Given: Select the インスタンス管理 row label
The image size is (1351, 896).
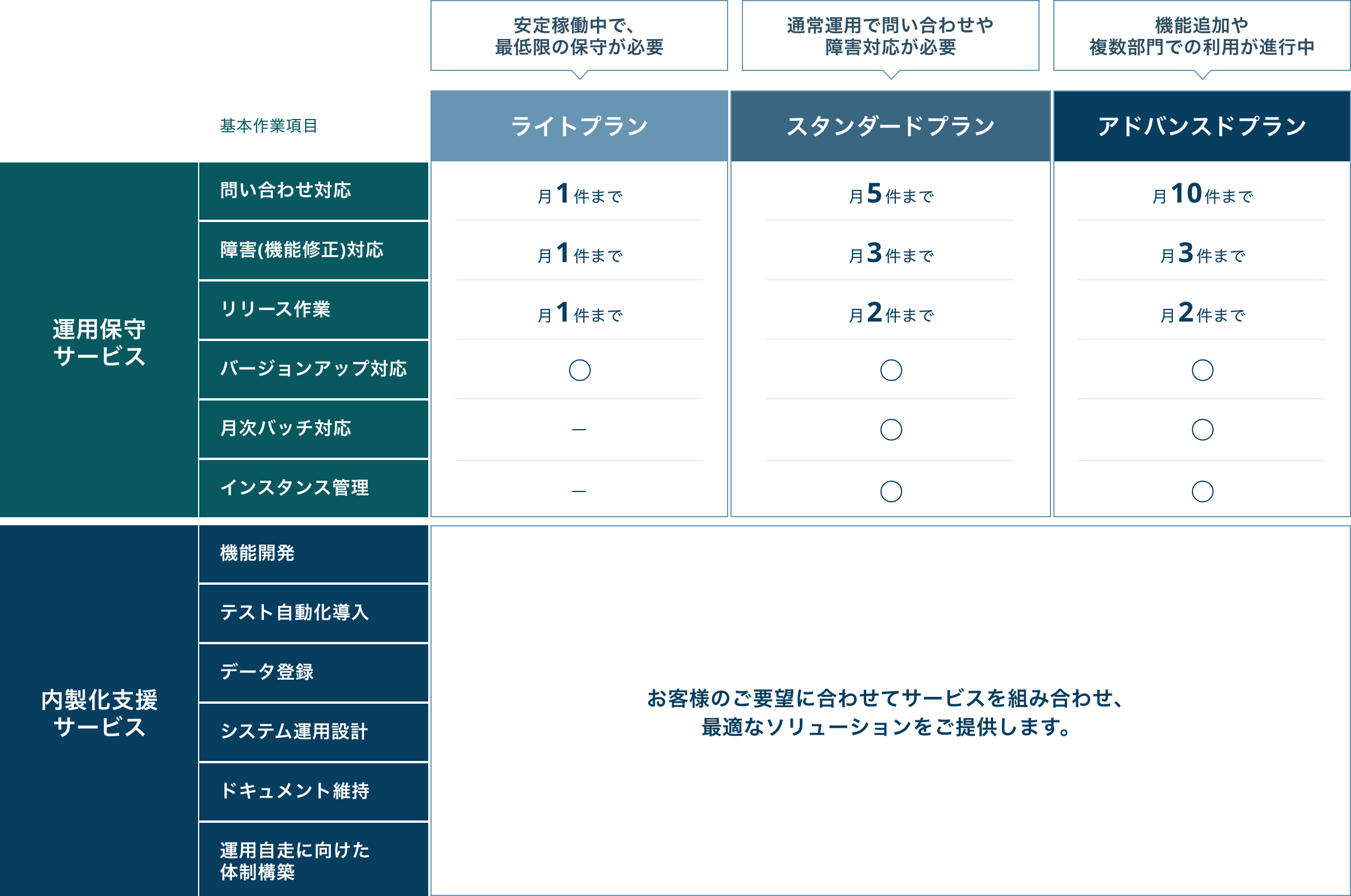Looking at the screenshot, I should tap(314, 489).
